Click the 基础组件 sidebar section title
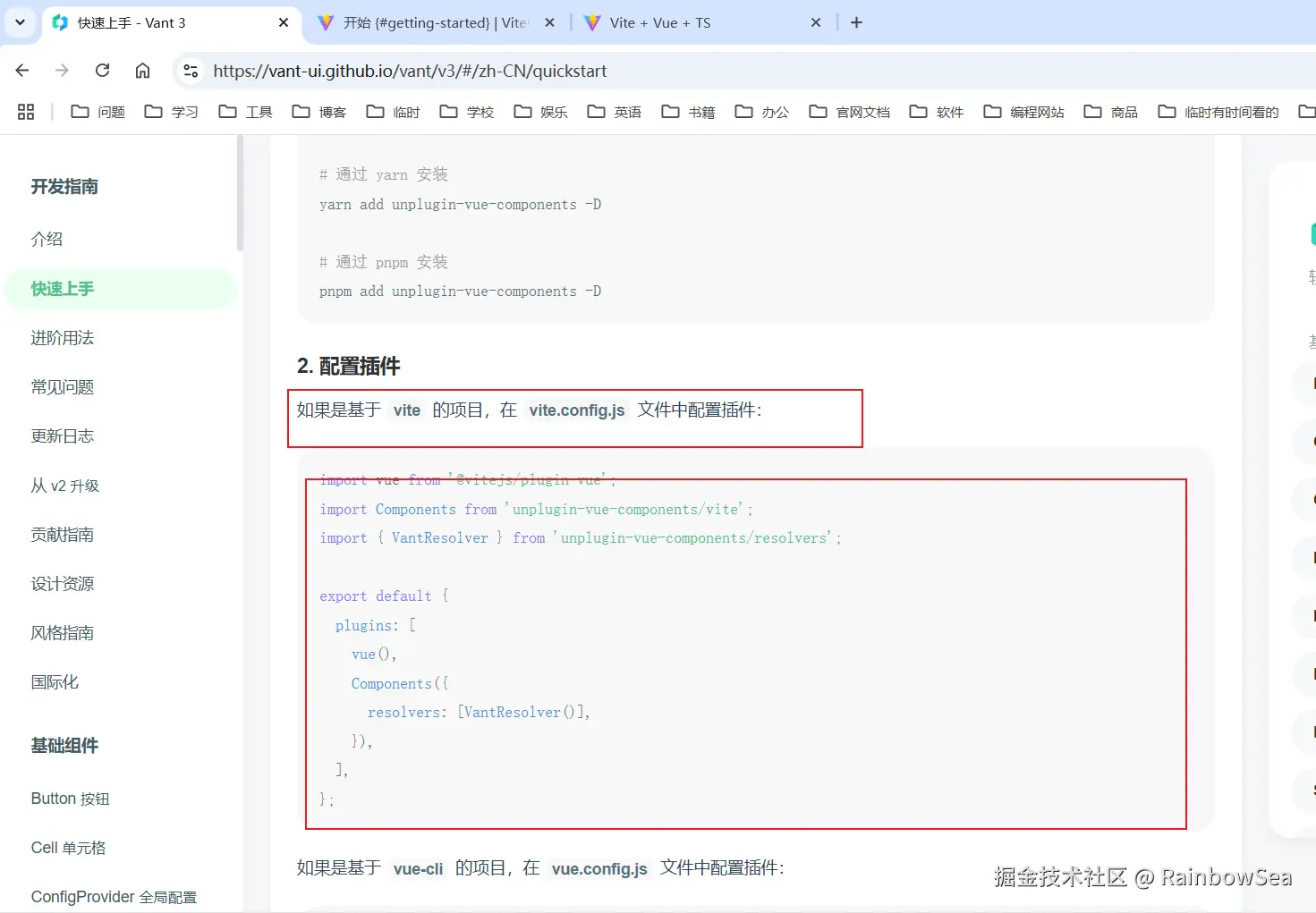This screenshot has width=1316, height=913. tap(64, 746)
